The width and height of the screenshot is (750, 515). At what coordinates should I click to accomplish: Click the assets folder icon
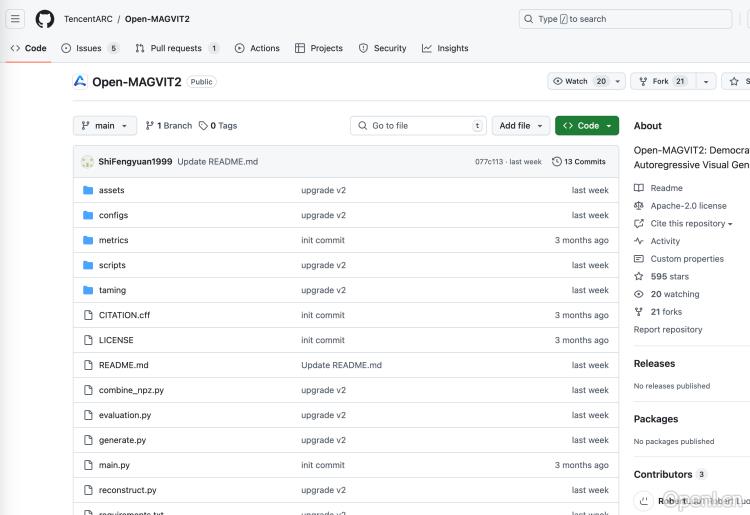point(88,190)
